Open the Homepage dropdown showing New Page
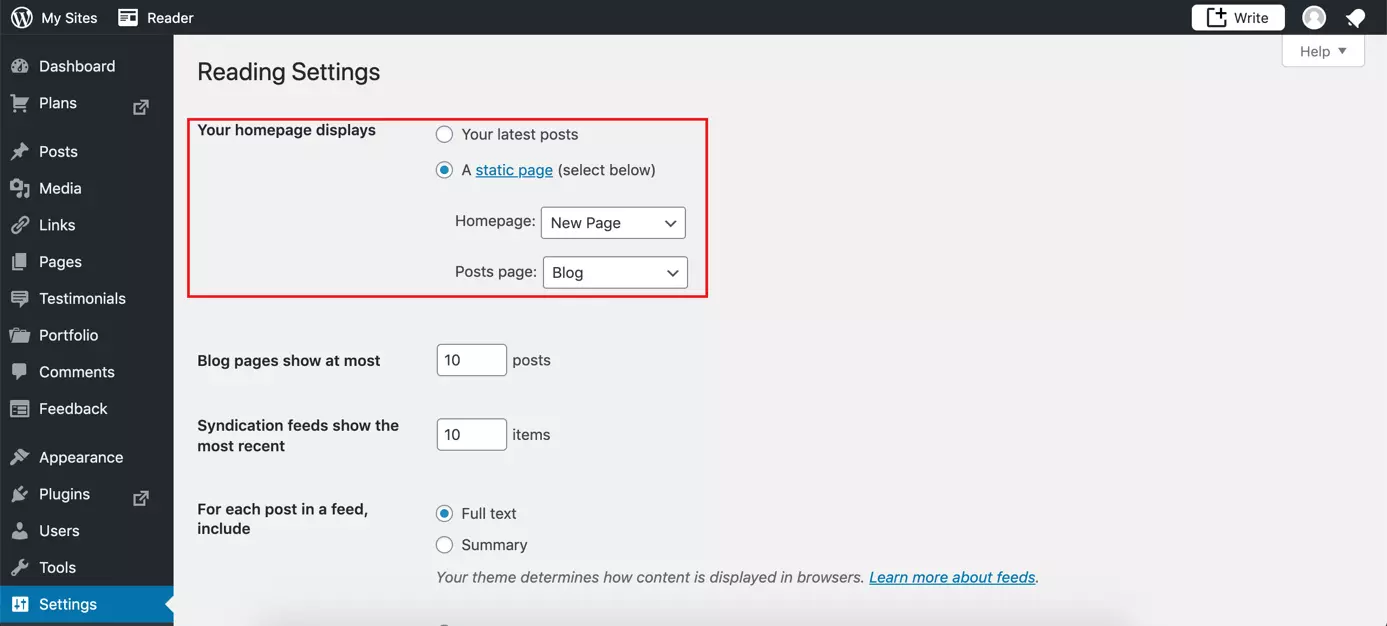Image resolution: width=1387 pixels, height=626 pixels. tap(613, 223)
